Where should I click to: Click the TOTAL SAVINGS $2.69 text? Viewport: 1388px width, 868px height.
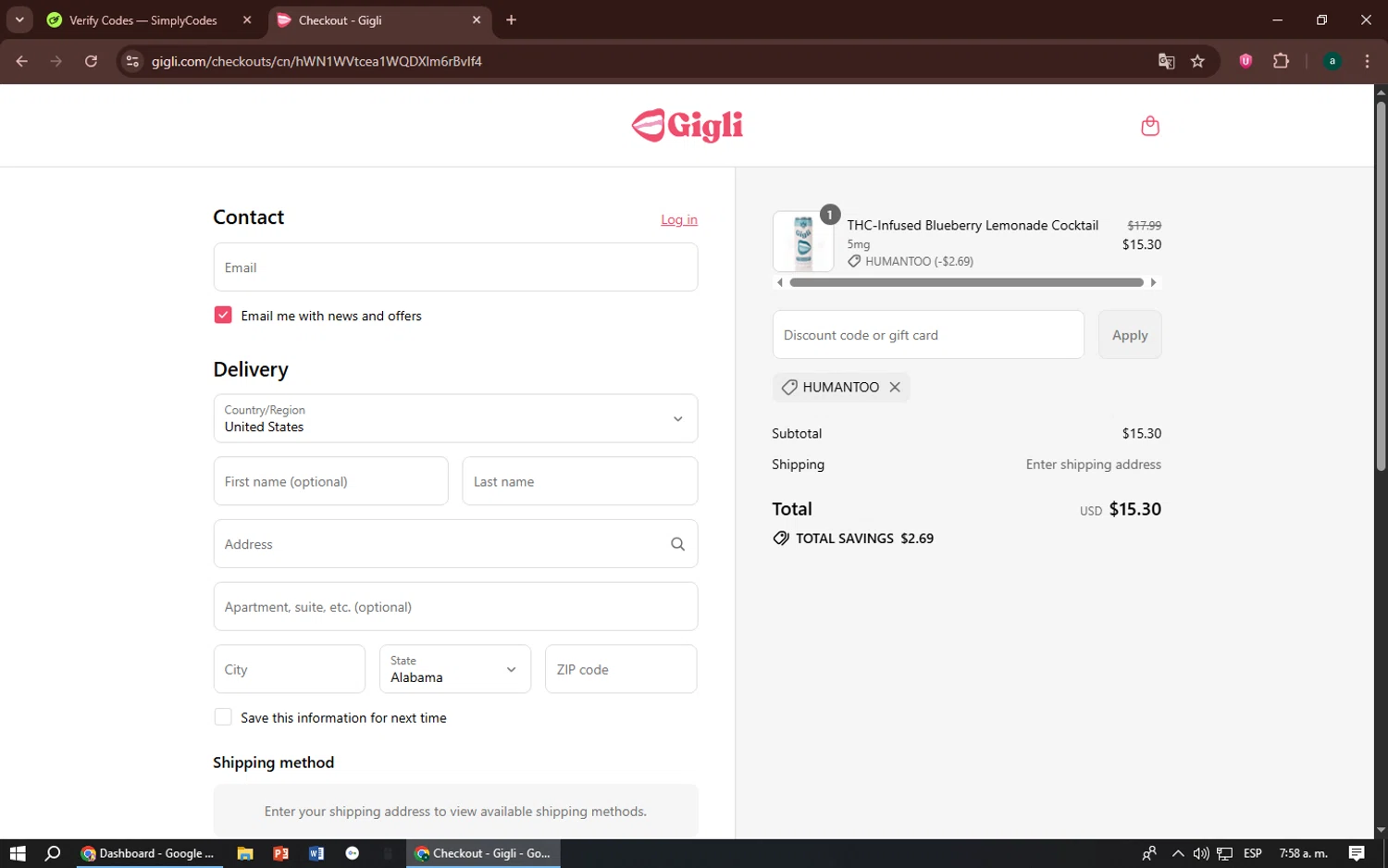point(864,539)
